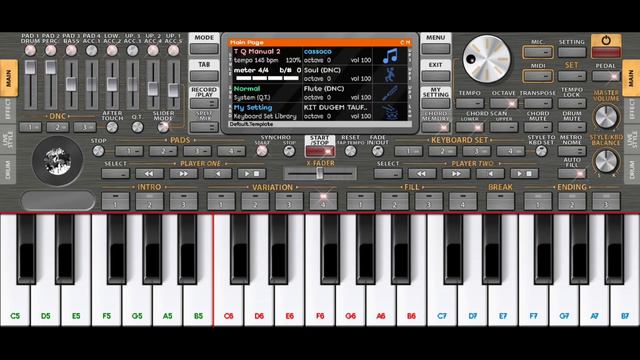Image resolution: width=640 pixels, height=360 pixels.
Task: Hit the Synchro Stop round button
Action: point(289,151)
